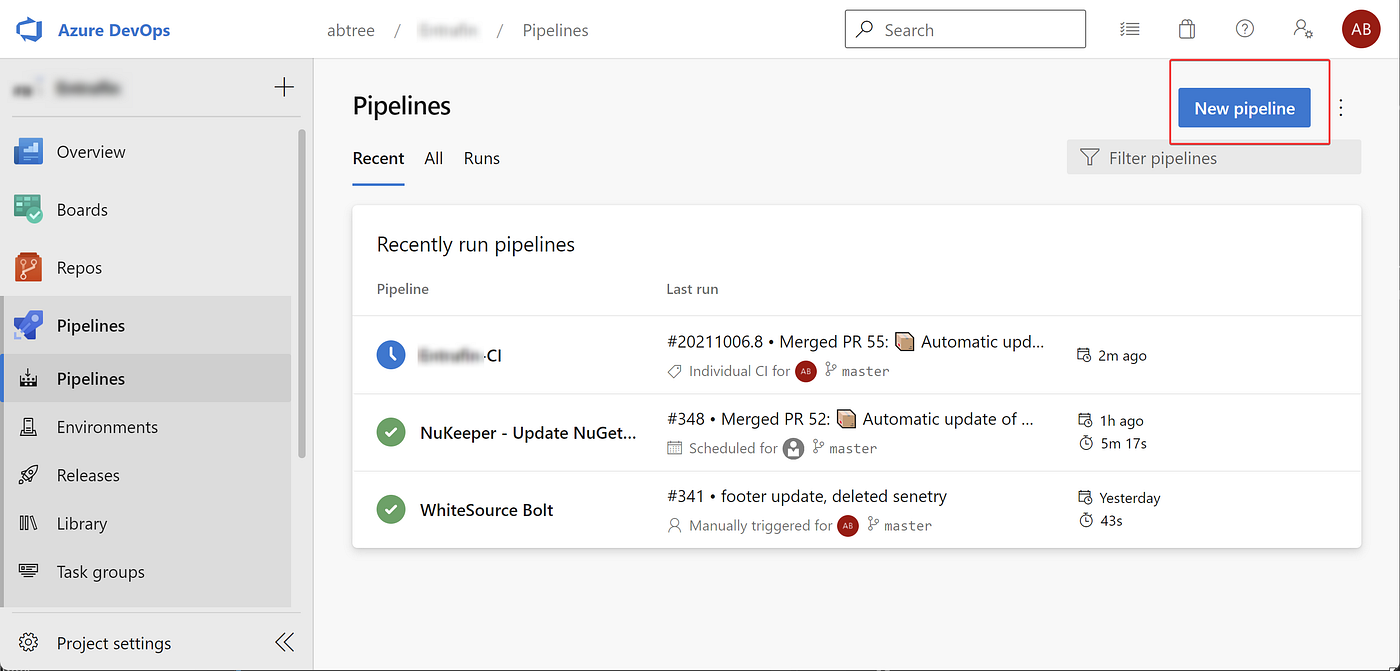Image resolution: width=1400 pixels, height=671 pixels.
Task: Click the scheduled-for user avatar in NuKeeper row
Action: click(793, 449)
